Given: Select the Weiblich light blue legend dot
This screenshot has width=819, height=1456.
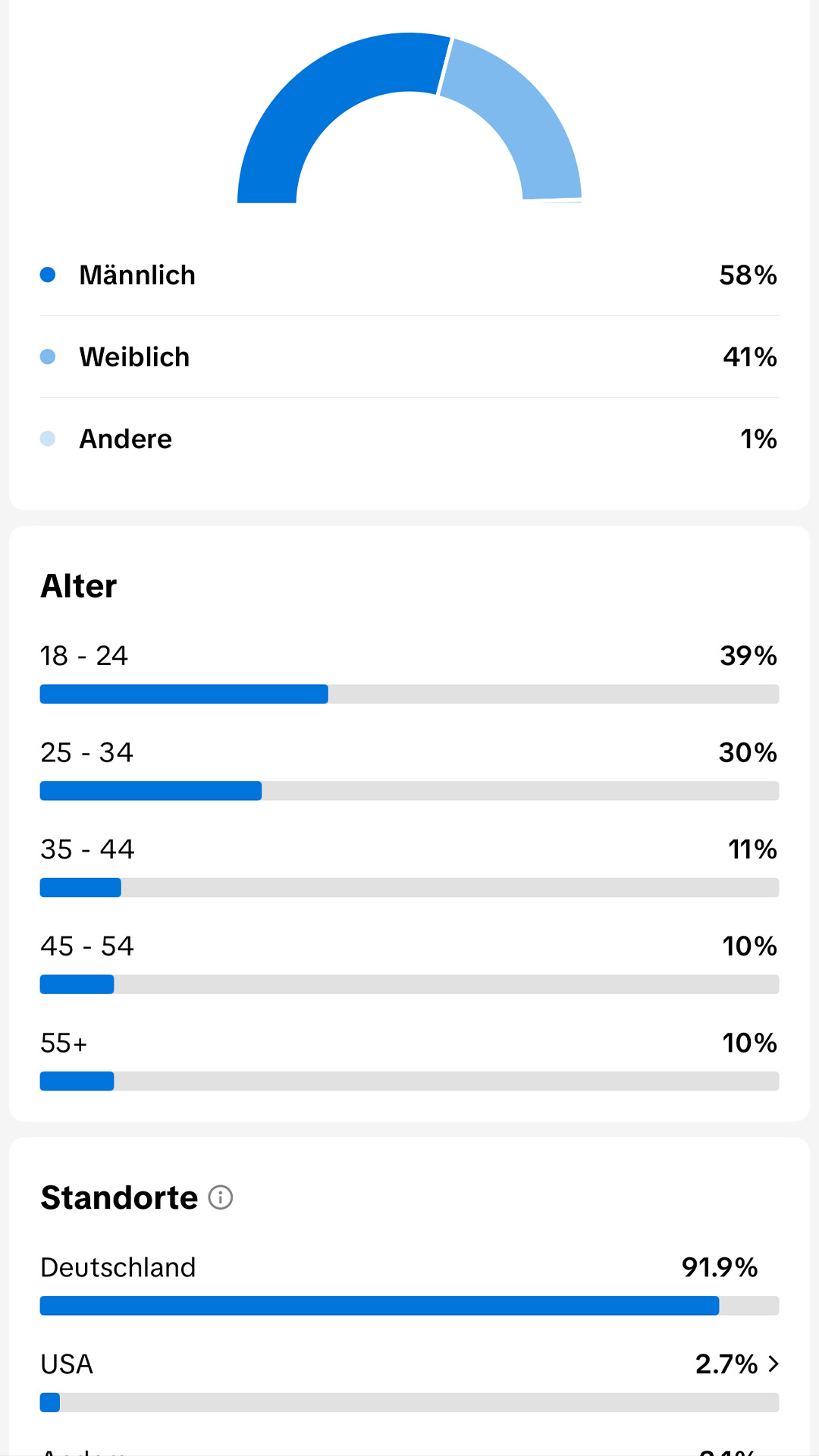Looking at the screenshot, I should (48, 356).
